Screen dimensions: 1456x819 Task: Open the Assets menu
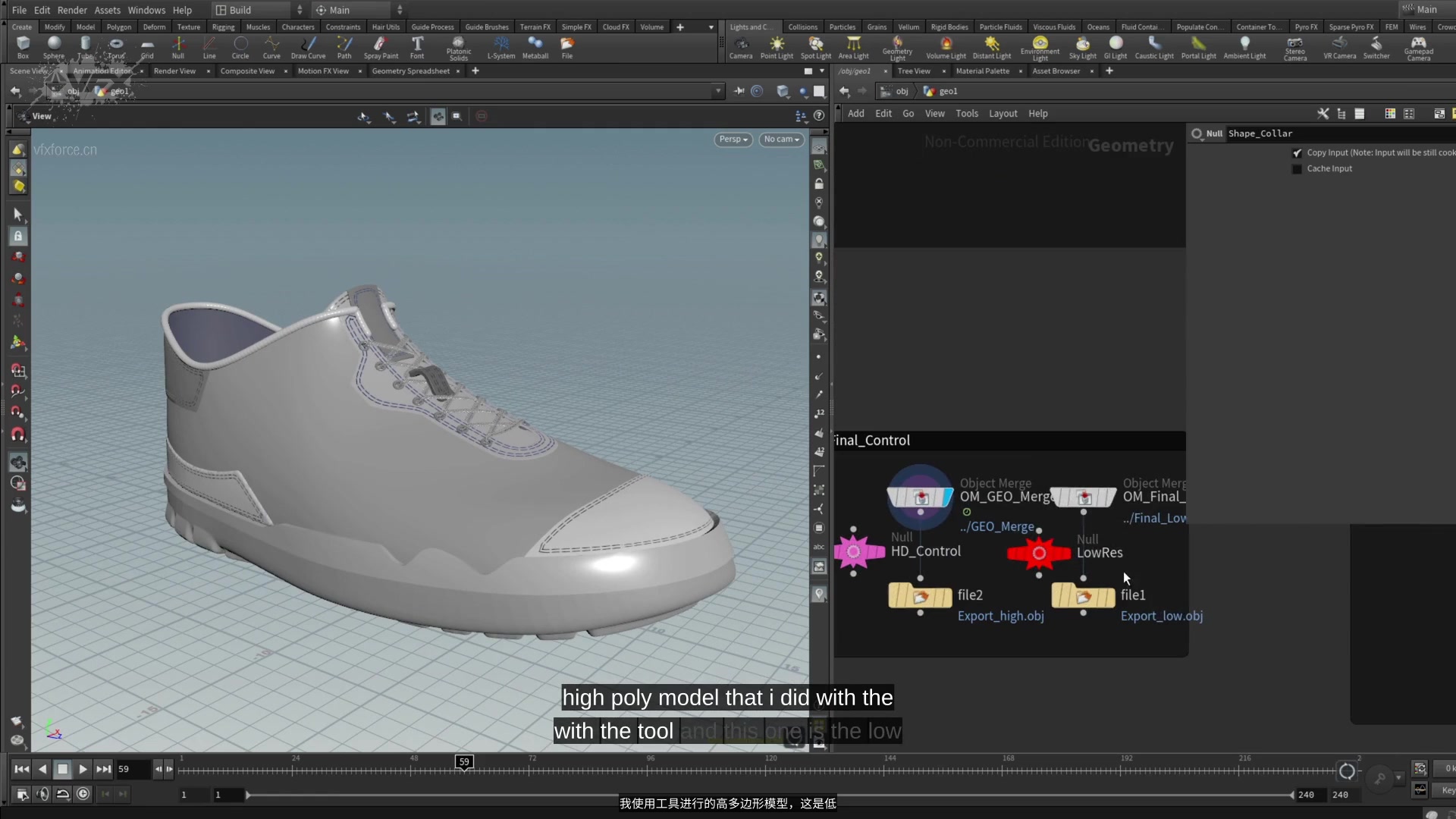(108, 9)
